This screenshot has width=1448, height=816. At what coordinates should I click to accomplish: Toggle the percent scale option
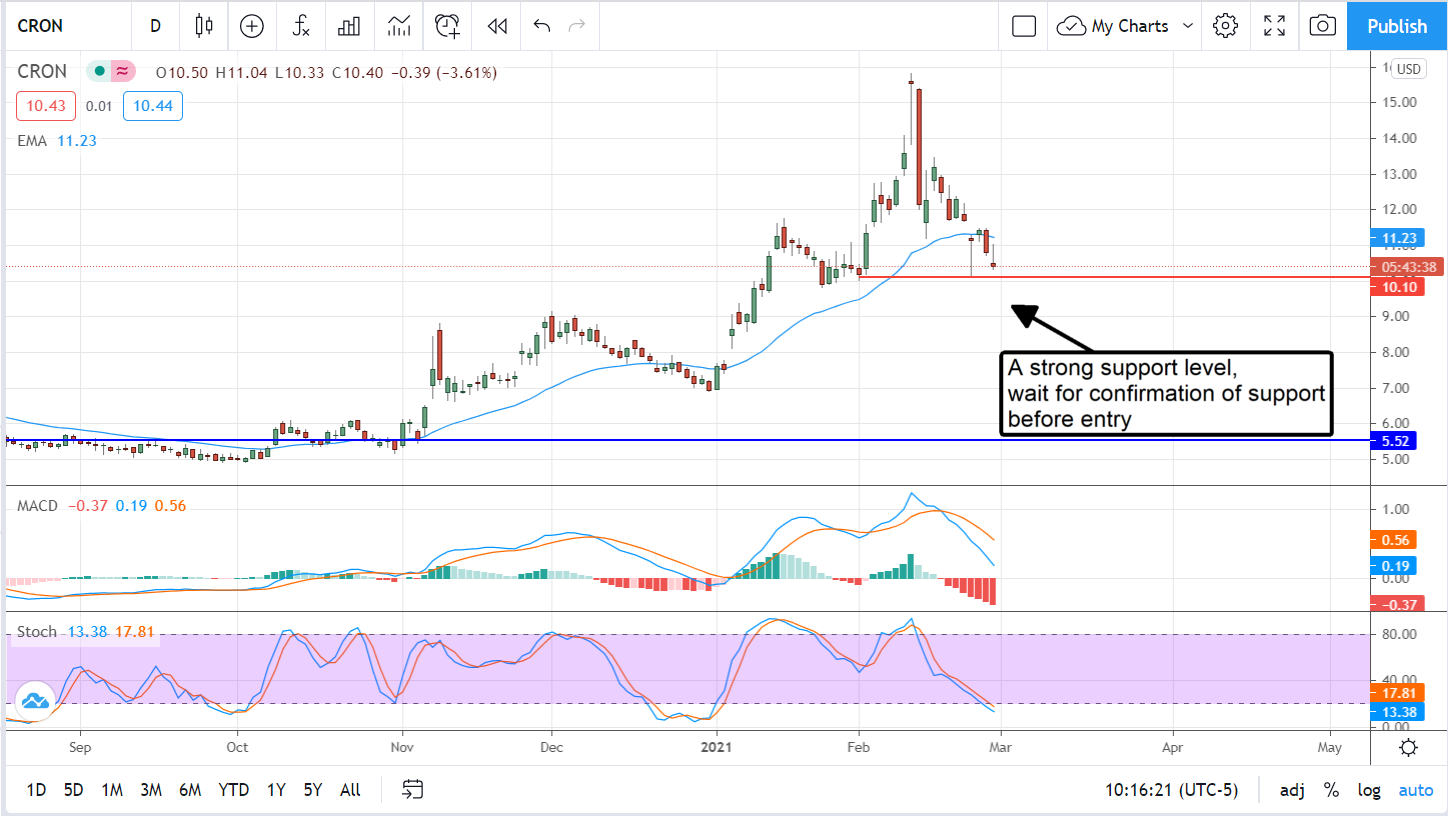(x=1331, y=790)
